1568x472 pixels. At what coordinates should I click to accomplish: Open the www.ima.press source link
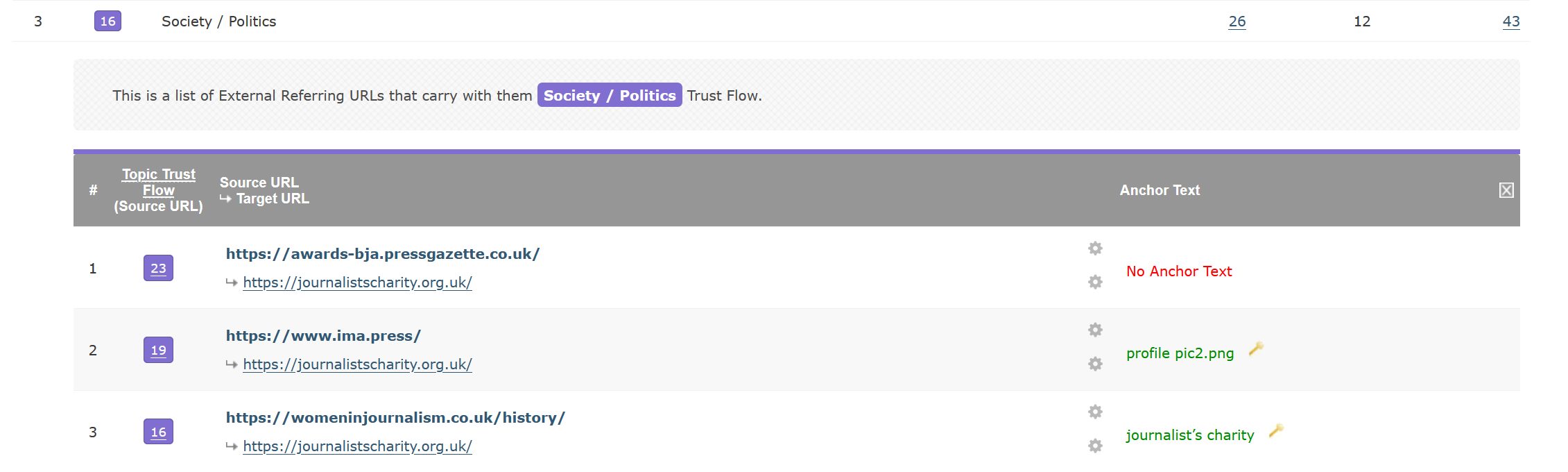323,336
